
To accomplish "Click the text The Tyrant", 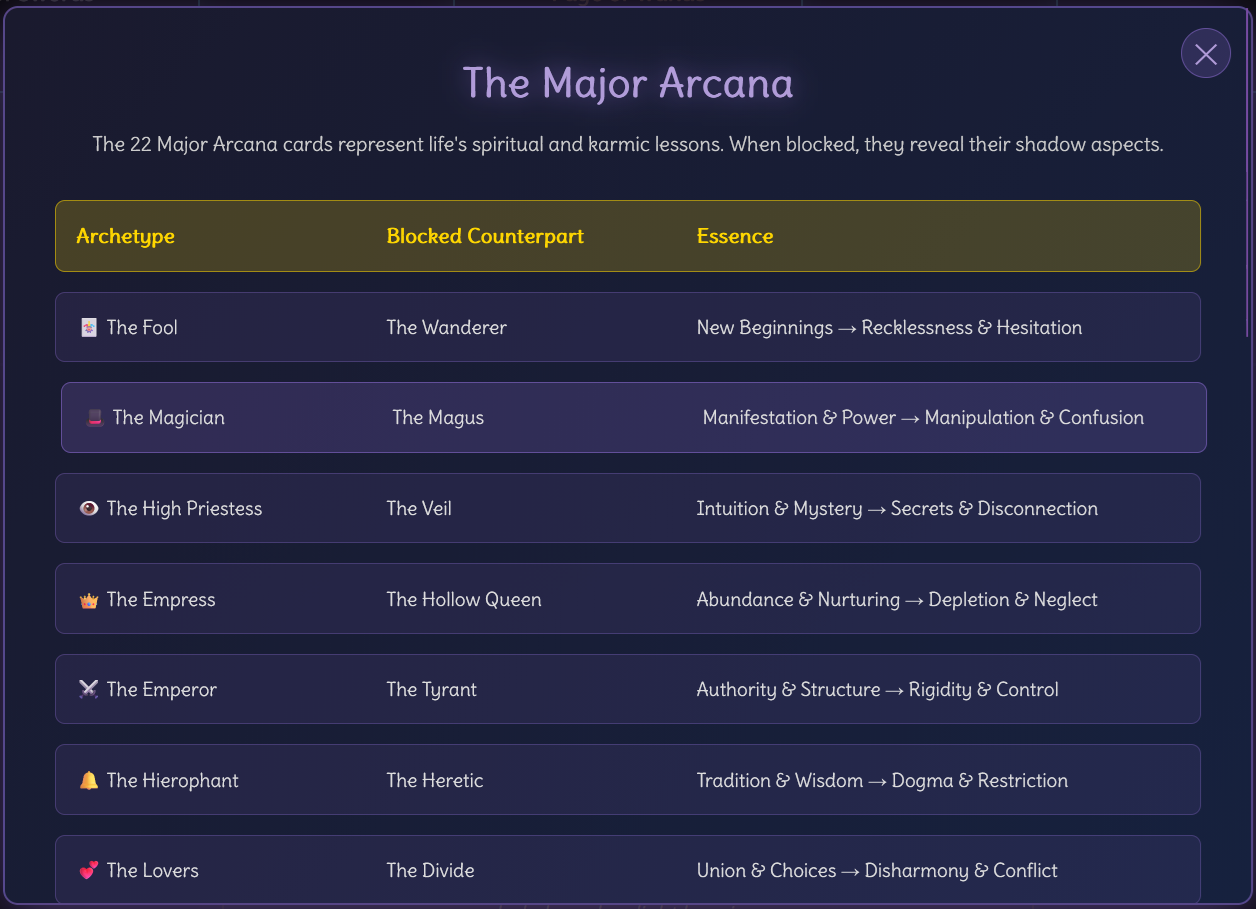I will 431,689.
